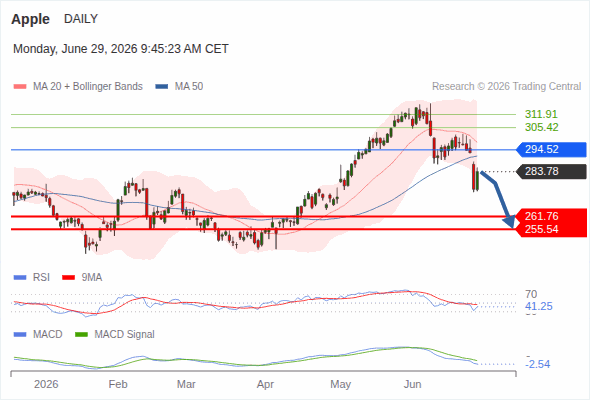Click the green MACD Signal legend swatch

tap(82, 335)
